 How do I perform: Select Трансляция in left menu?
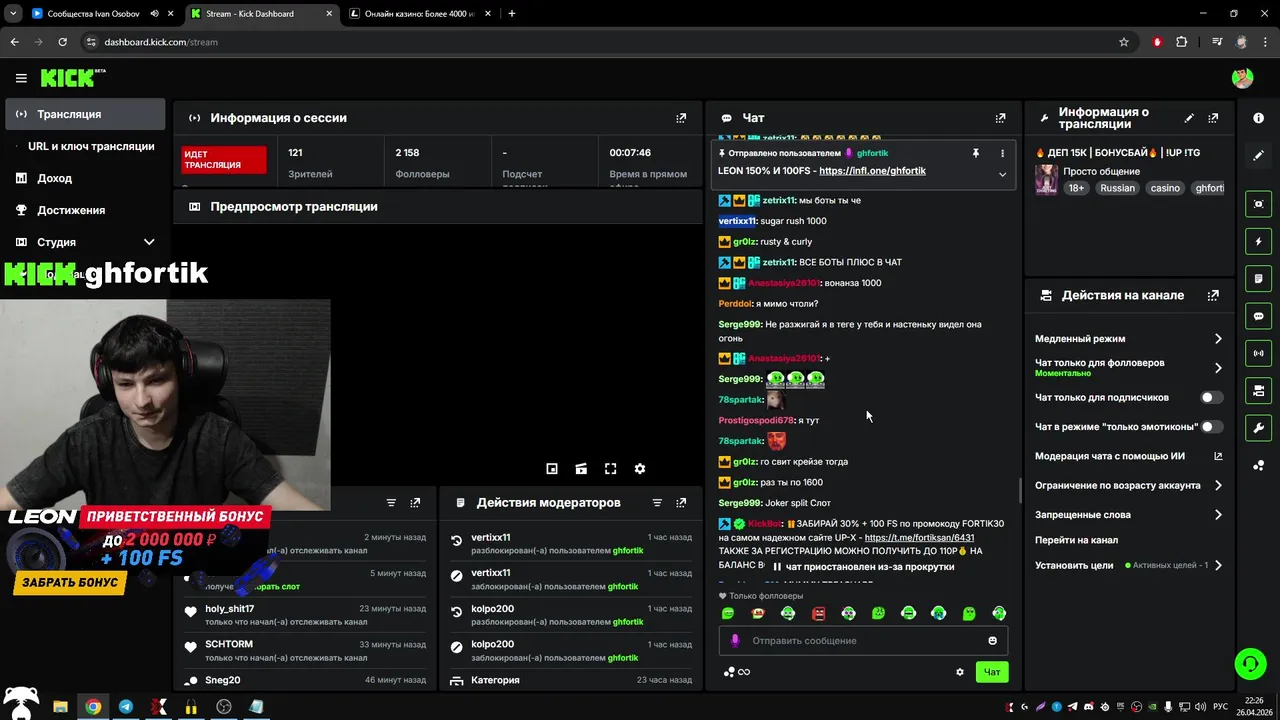(x=85, y=114)
